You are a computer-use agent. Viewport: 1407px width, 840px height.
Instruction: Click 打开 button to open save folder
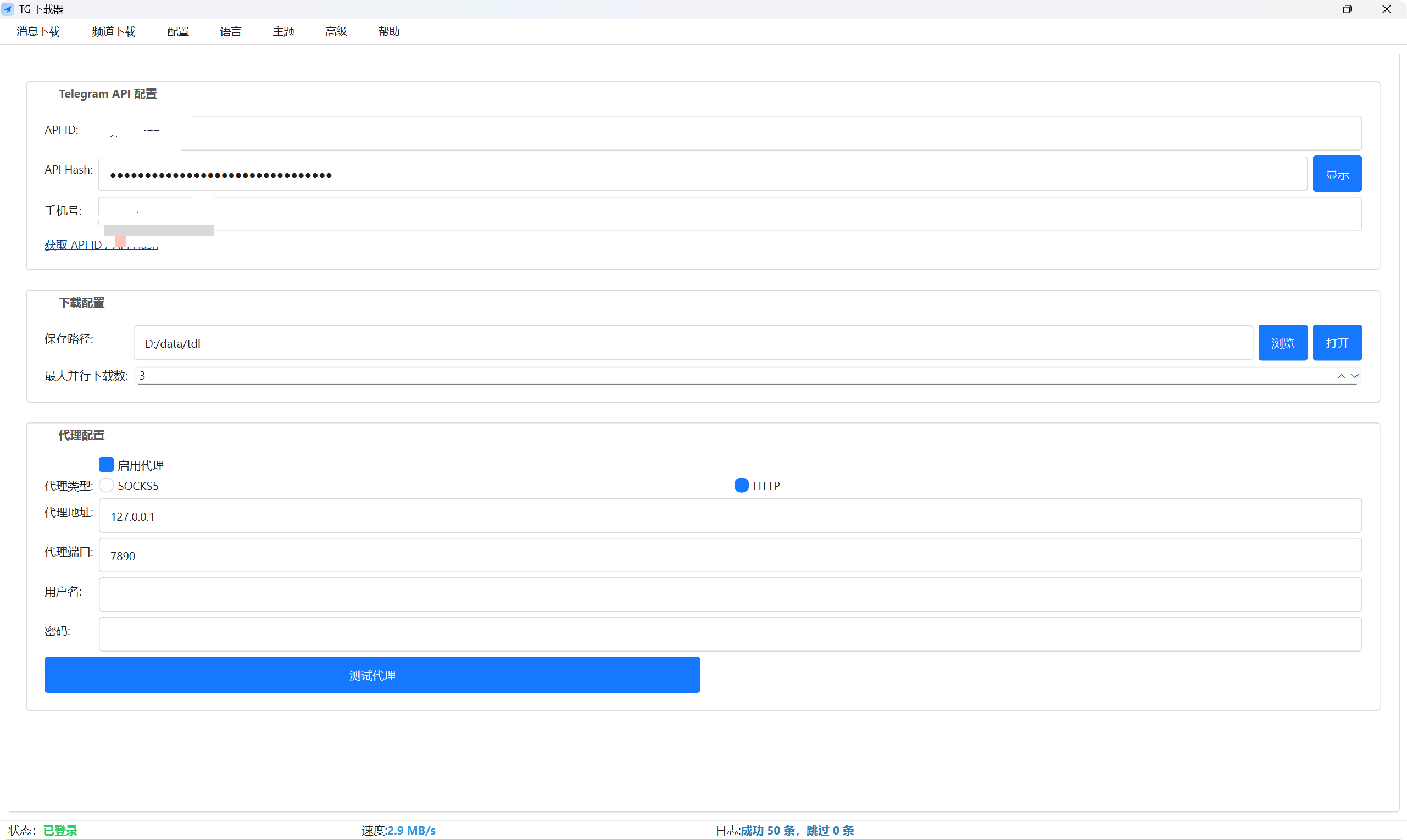pyautogui.click(x=1337, y=343)
